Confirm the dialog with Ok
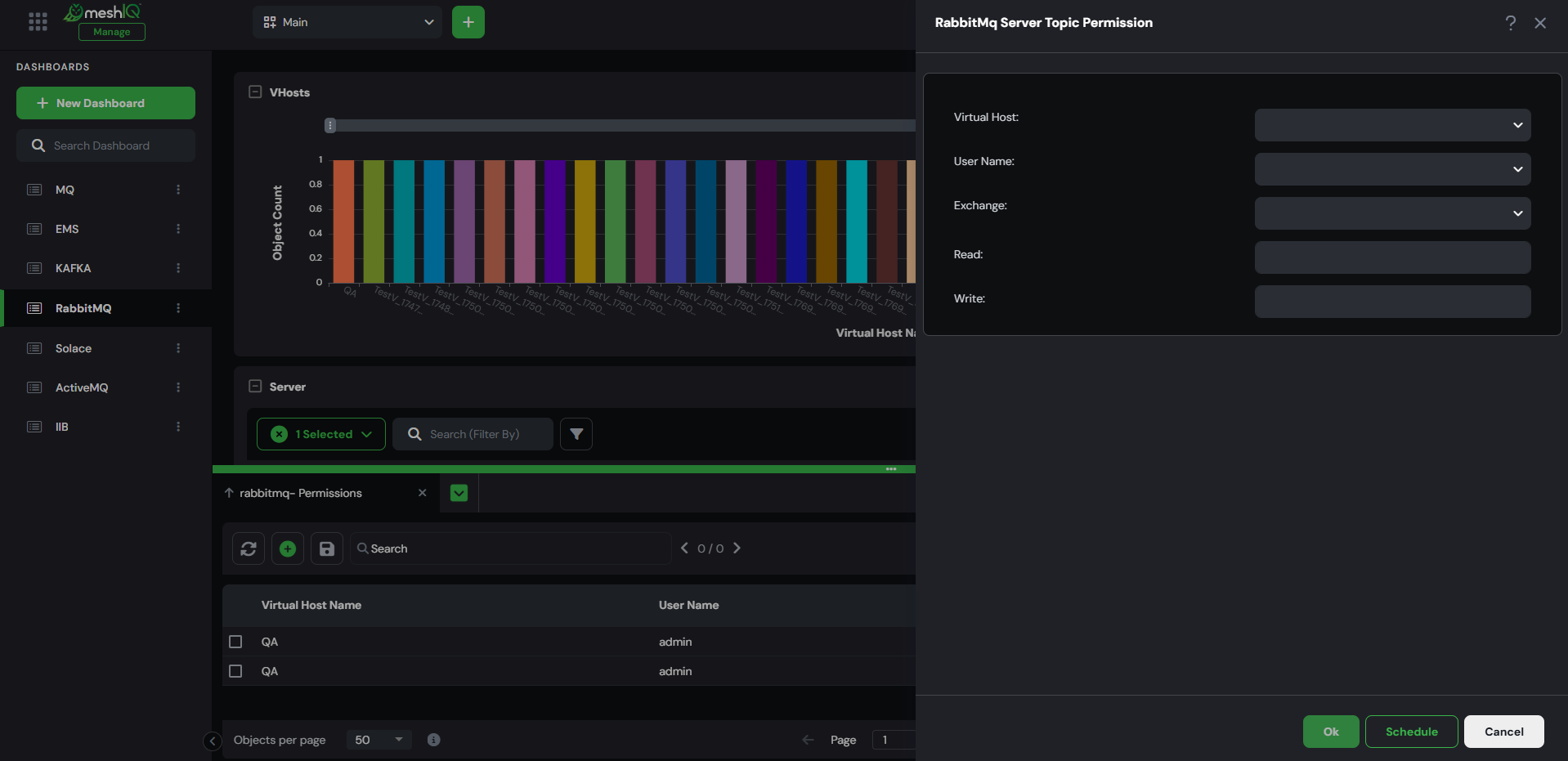Image resolution: width=1568 pixels, height=761 pixels. point(1331,732)
